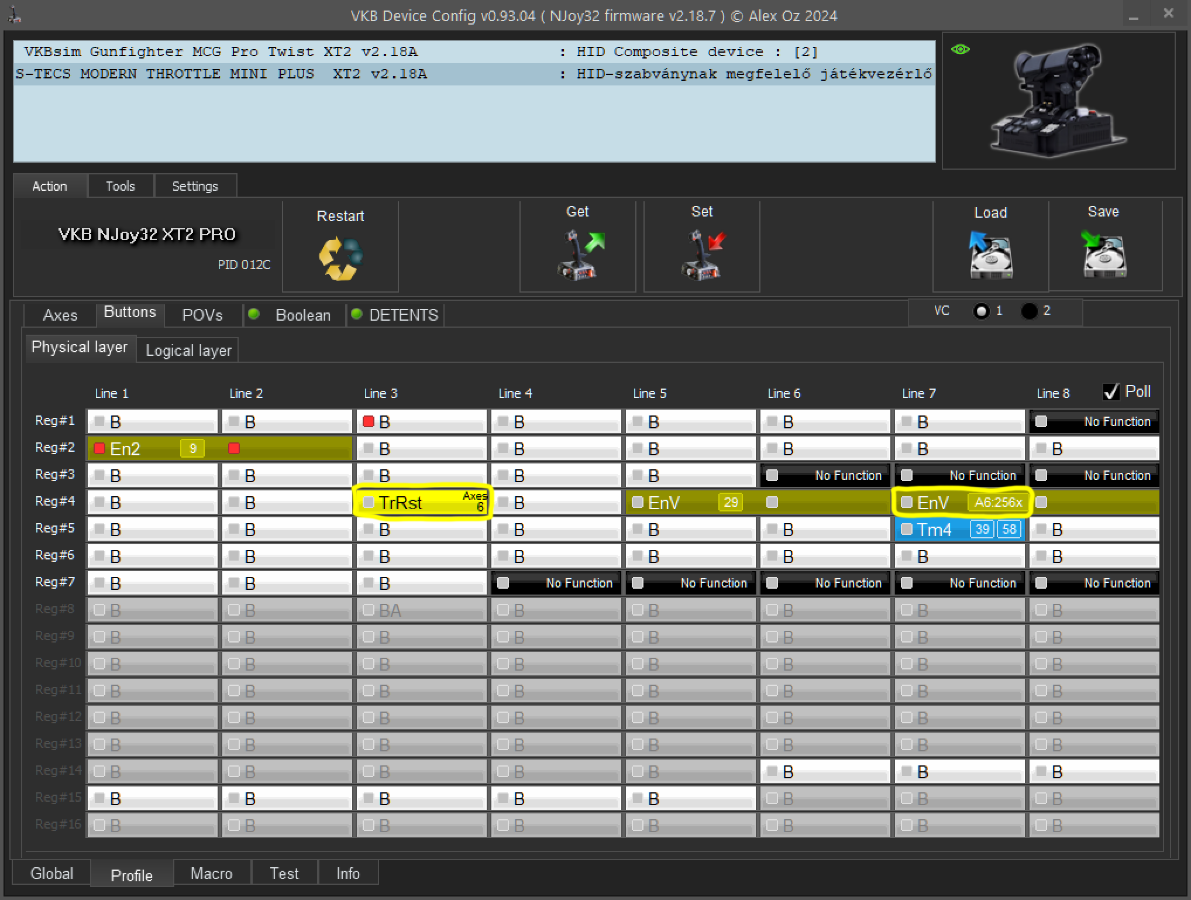The height and width of the screenshot is (900, 1191).
Task: Click the Load hard drive icon
Action: coord(990,256)
